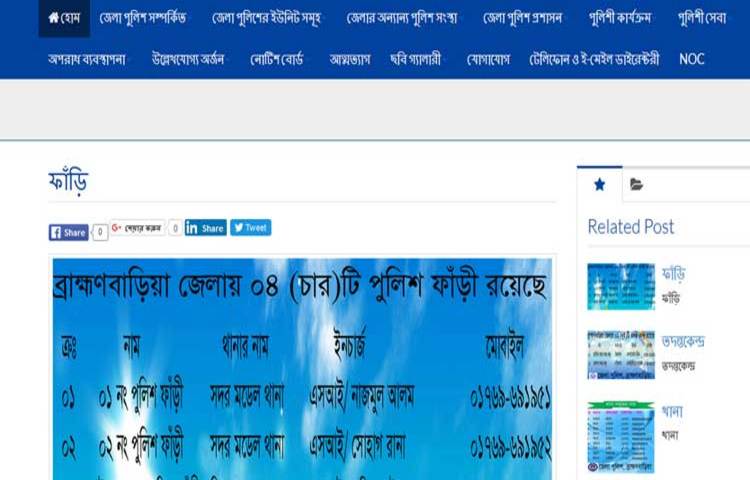Open অপরাধ ব্যবস্থাপনা menu
Viewport: 750px width, 480px height.
tap(87, 59)
